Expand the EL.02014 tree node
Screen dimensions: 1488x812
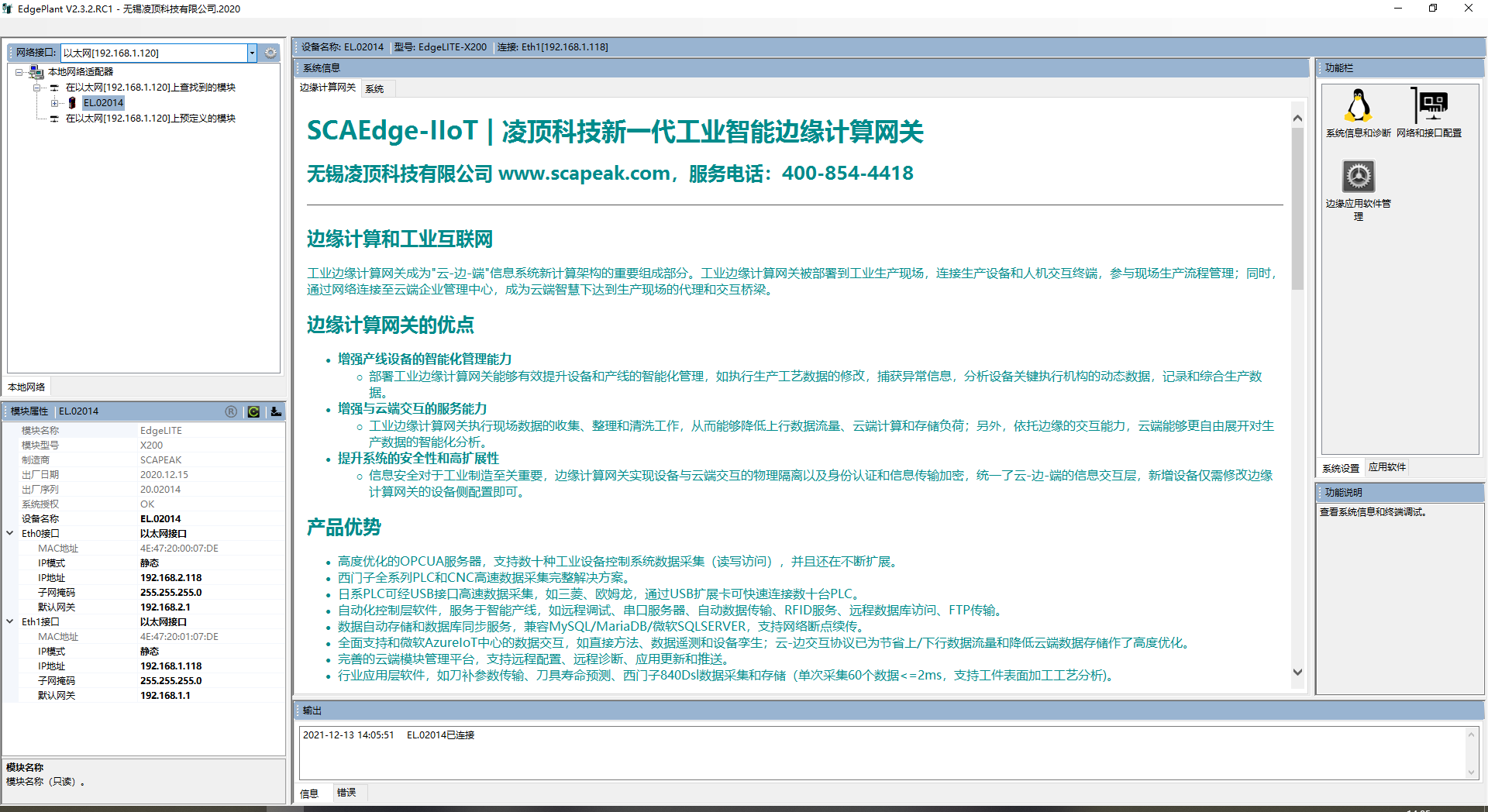tap(54, 103)
